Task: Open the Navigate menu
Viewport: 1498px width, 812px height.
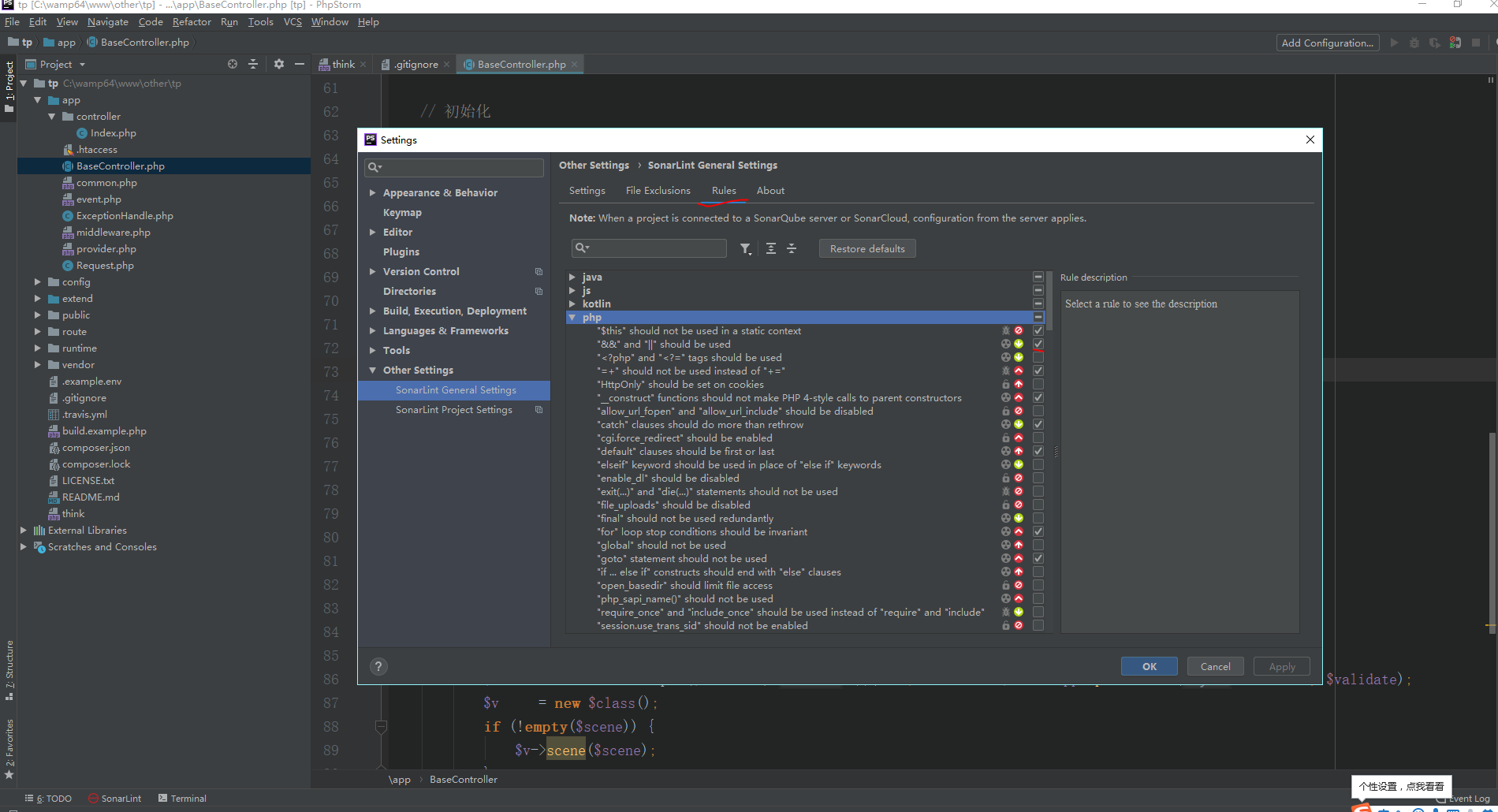Action: (108, 22)
